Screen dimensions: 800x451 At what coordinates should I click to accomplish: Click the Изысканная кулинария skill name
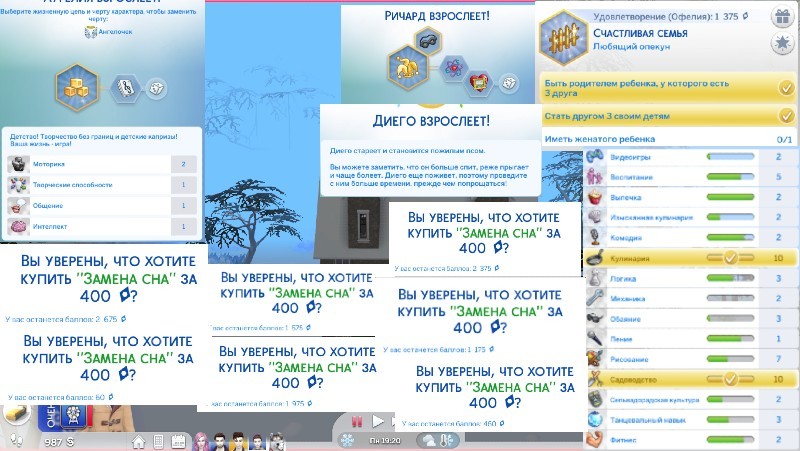[x=652, y=217]
